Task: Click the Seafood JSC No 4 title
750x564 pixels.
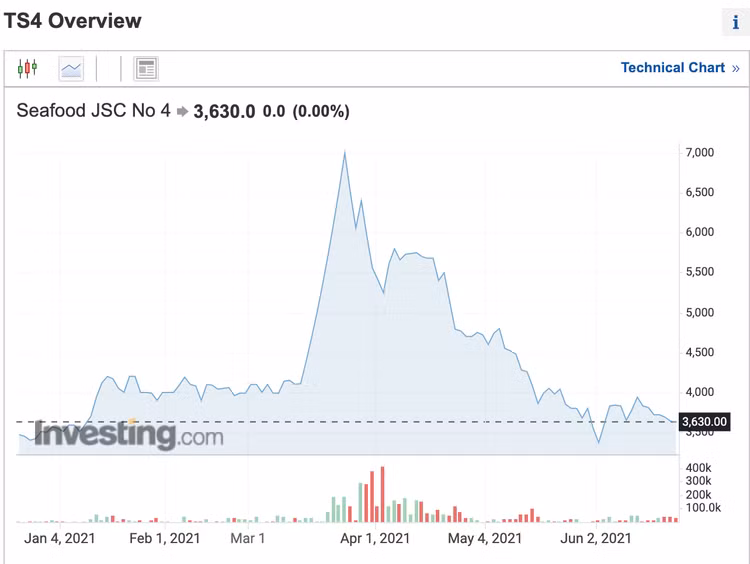Action: [93, 111]
